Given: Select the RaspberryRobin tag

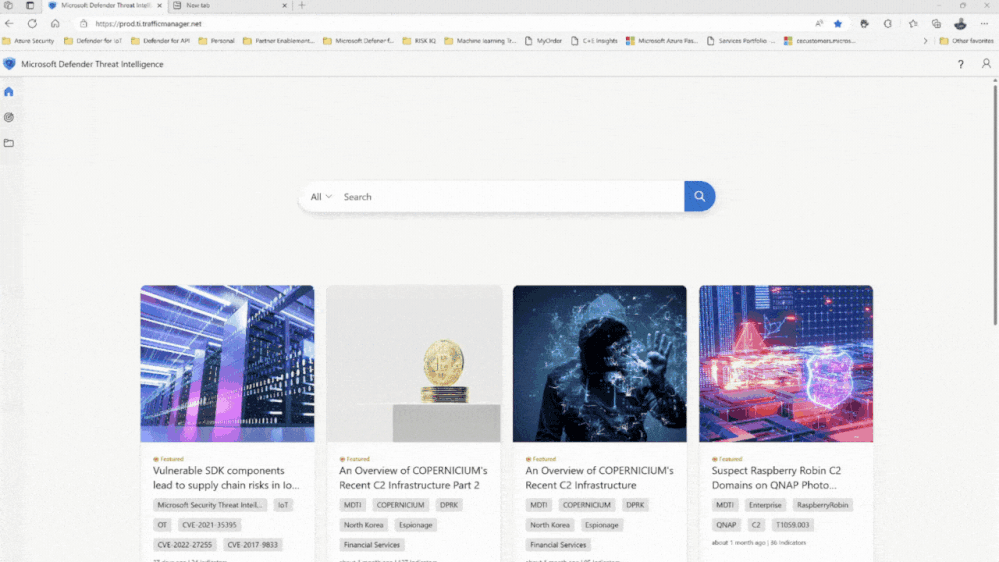Looking at the screenshot, I should 823,505.
